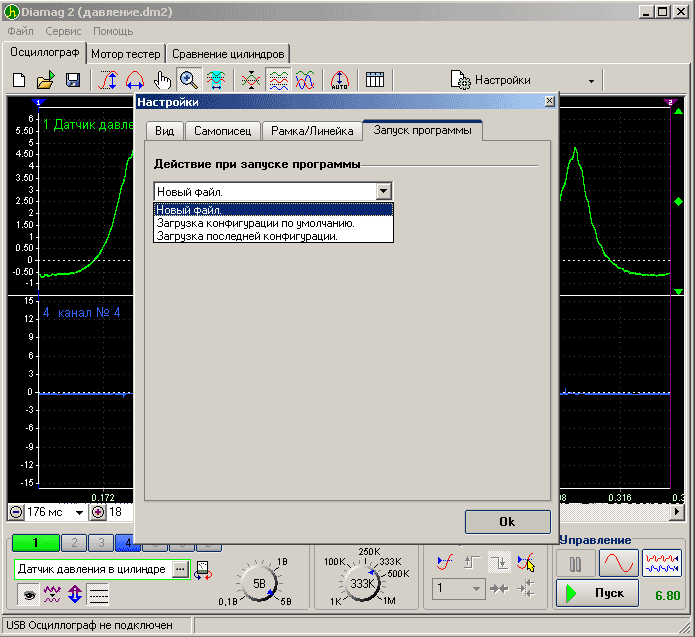The height and width of the screenshot is (637, 695).
Task: Choose 'Новый файл.' in the dropdown list
Action: click(273, 210)
